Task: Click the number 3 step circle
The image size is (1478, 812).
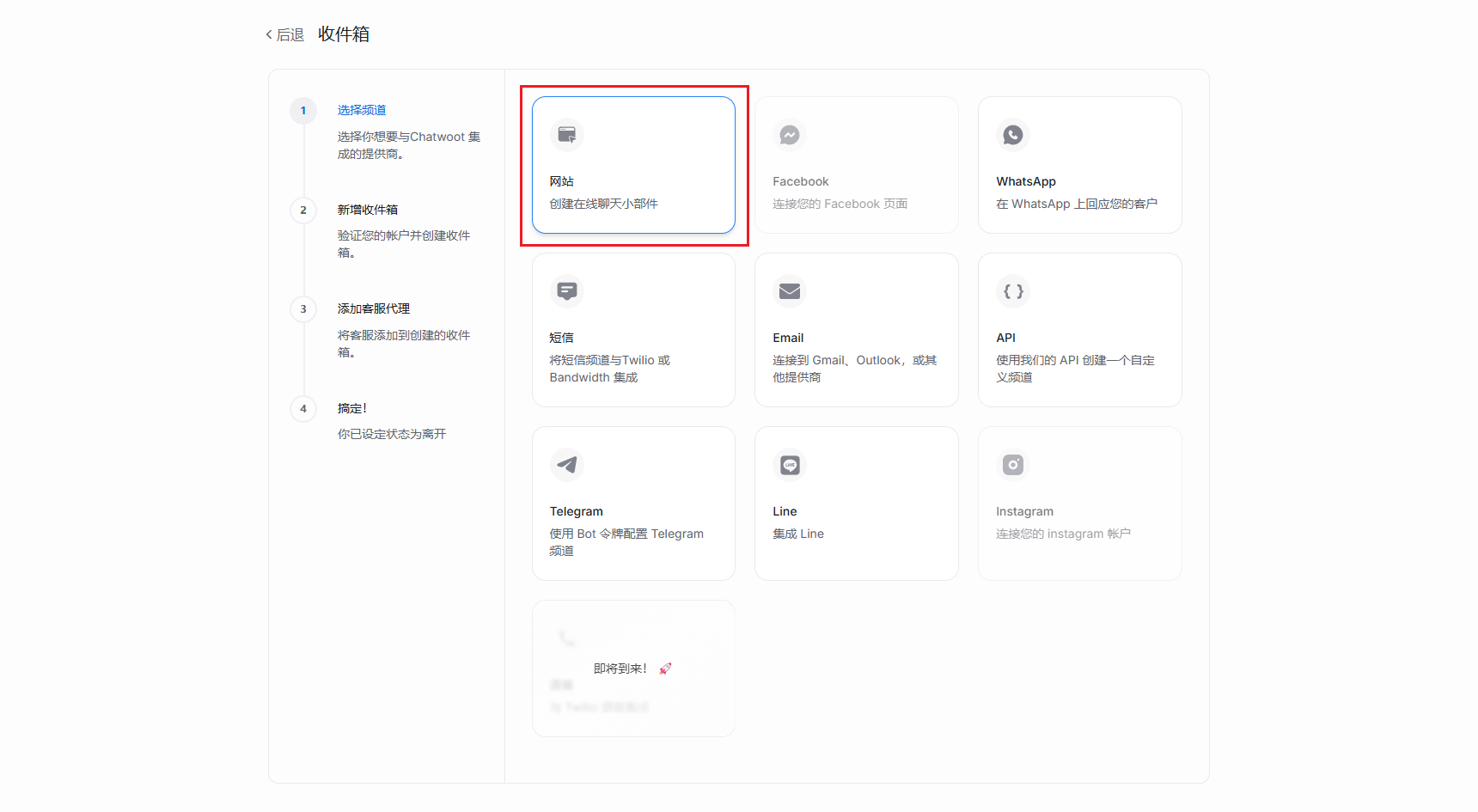Action: [303, 309]
